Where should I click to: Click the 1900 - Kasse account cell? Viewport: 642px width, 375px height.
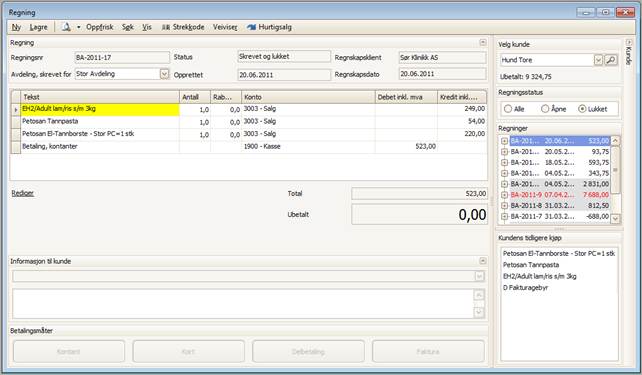tap(308, 146)
